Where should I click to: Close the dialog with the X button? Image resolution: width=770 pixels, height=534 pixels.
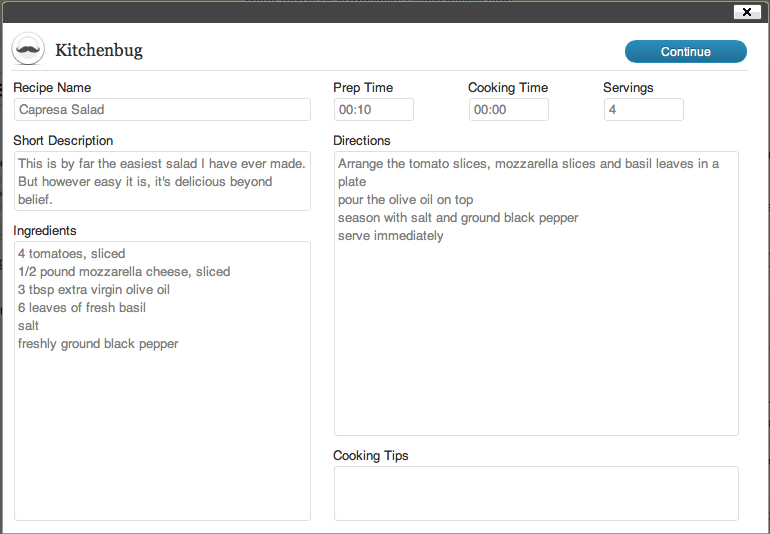747,12
